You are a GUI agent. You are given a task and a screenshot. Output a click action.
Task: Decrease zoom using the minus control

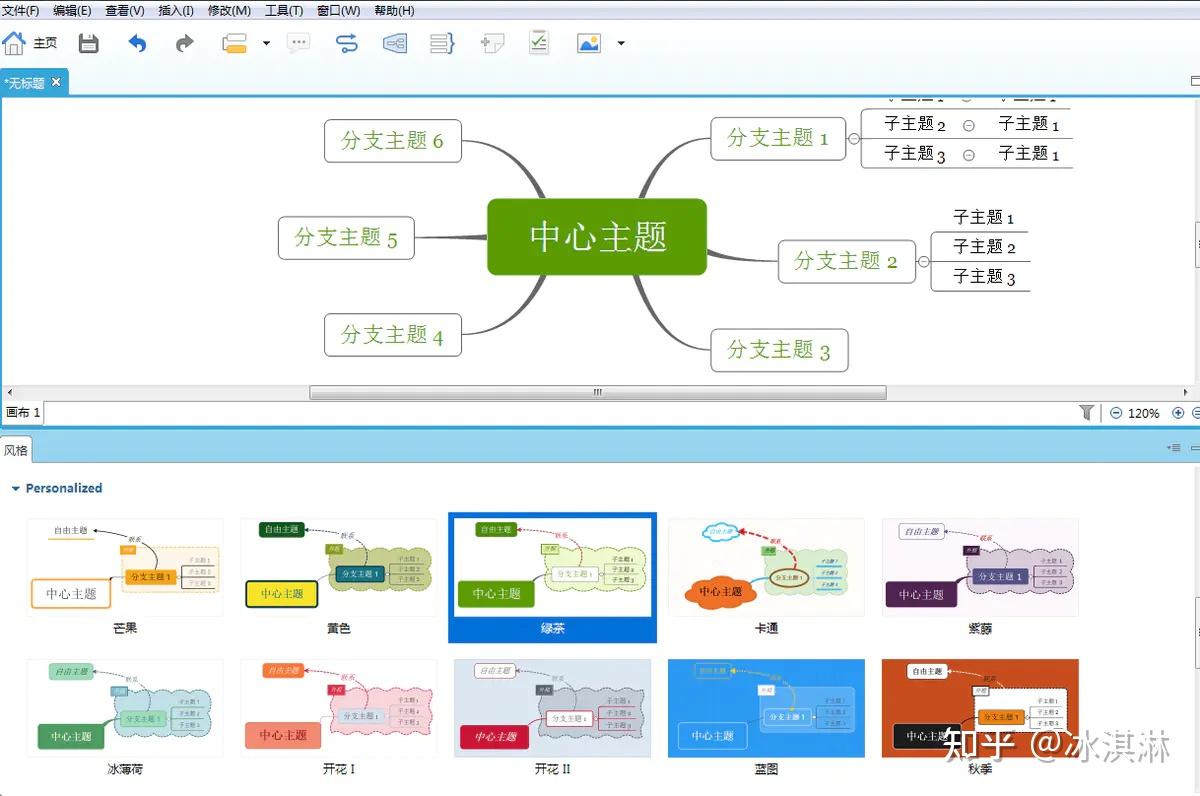pos(1114,412)
